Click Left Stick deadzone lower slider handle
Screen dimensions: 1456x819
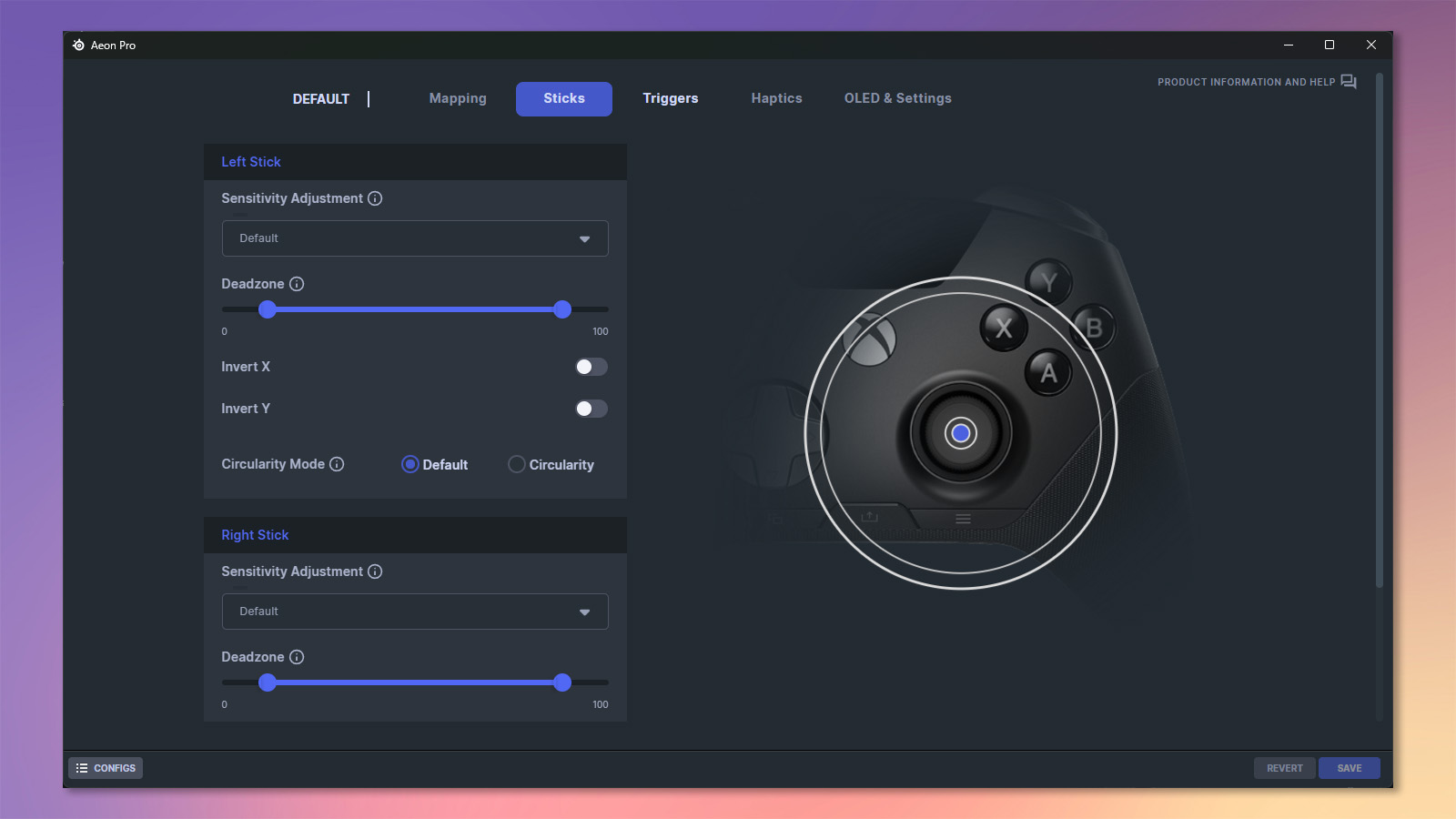268,309
